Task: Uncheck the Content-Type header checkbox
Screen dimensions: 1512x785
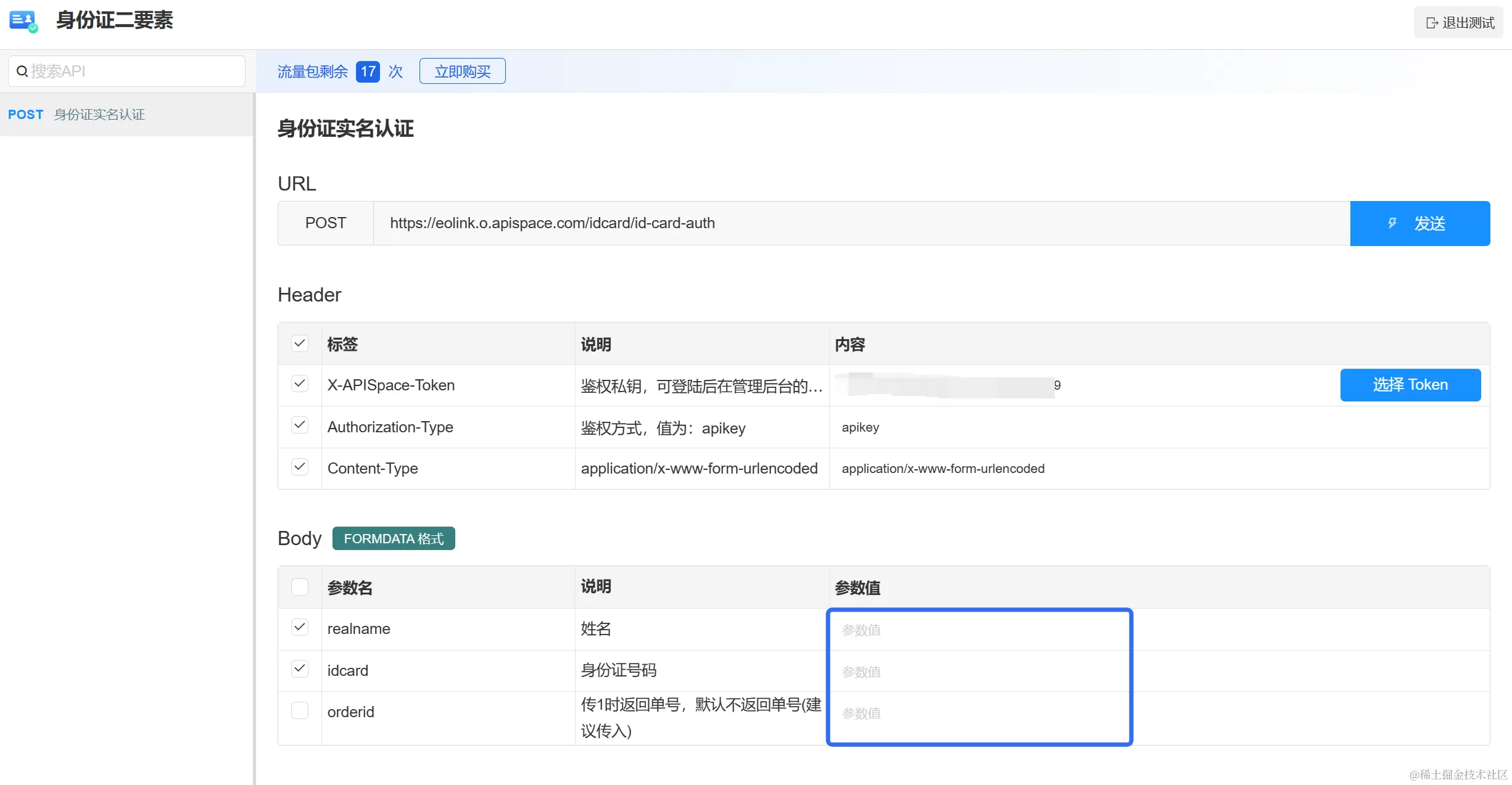Action: (300, 467)
